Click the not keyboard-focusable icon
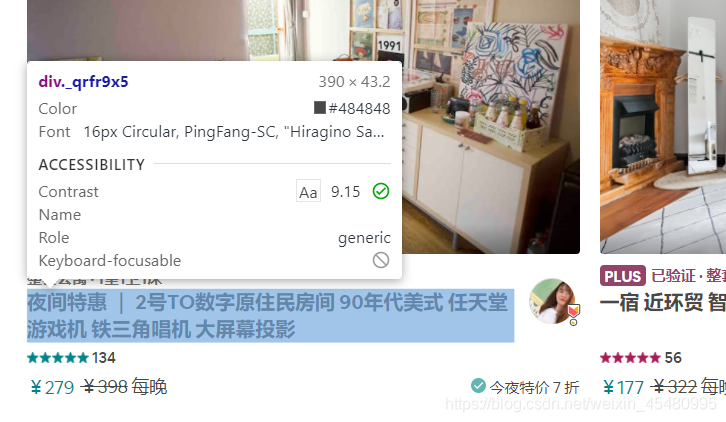Image resolution: width=726 pixels, height=422 pixels. point(381,260)
